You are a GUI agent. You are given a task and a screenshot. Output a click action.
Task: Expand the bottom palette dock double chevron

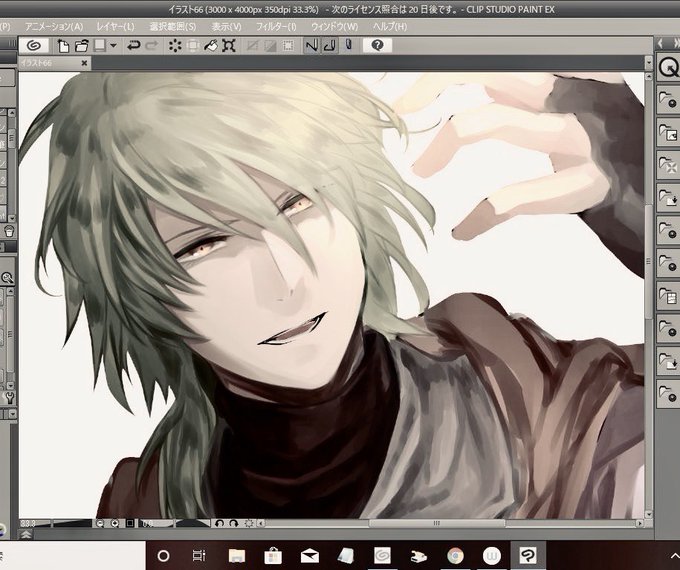point(25,534)
